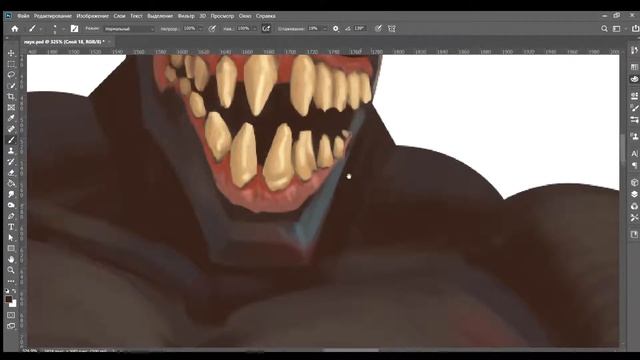Select the Rectangle shape tool

11,248
